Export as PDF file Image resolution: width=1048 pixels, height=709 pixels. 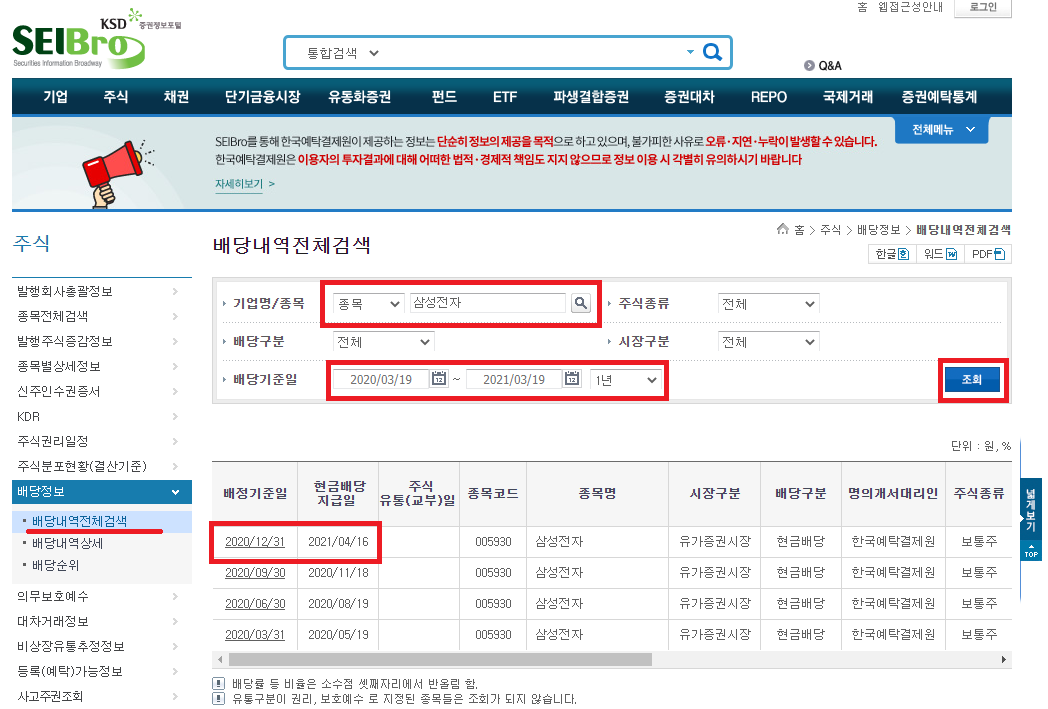point(988,254)
